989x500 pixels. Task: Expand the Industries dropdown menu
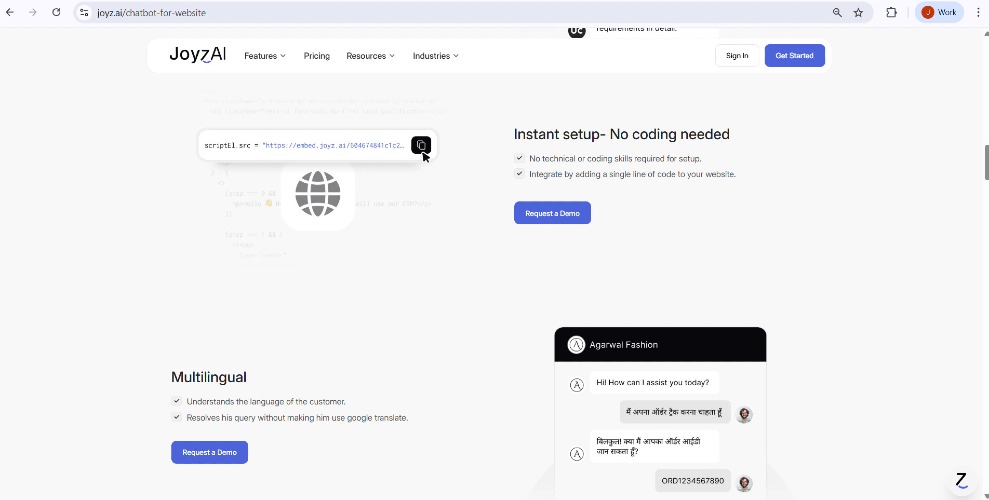coord(435,56)
